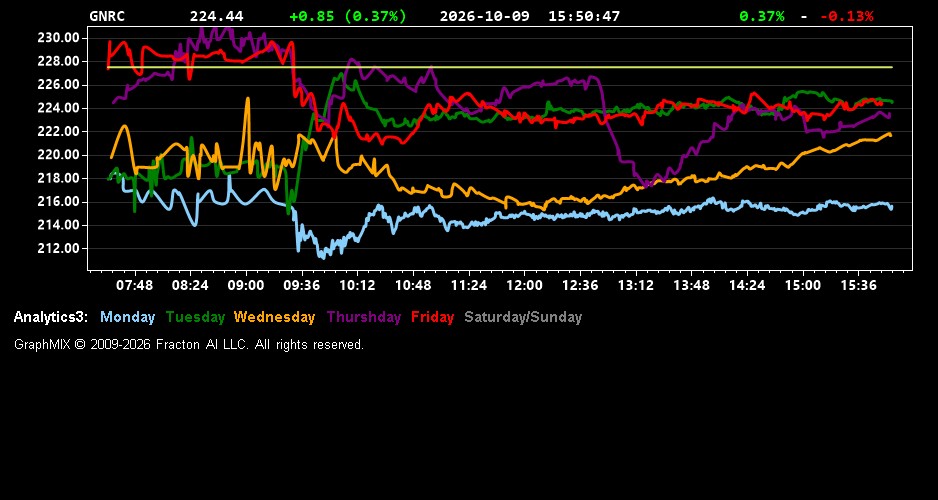
Task: Click the 13:12 time axis label
Action: click(635, 285)
